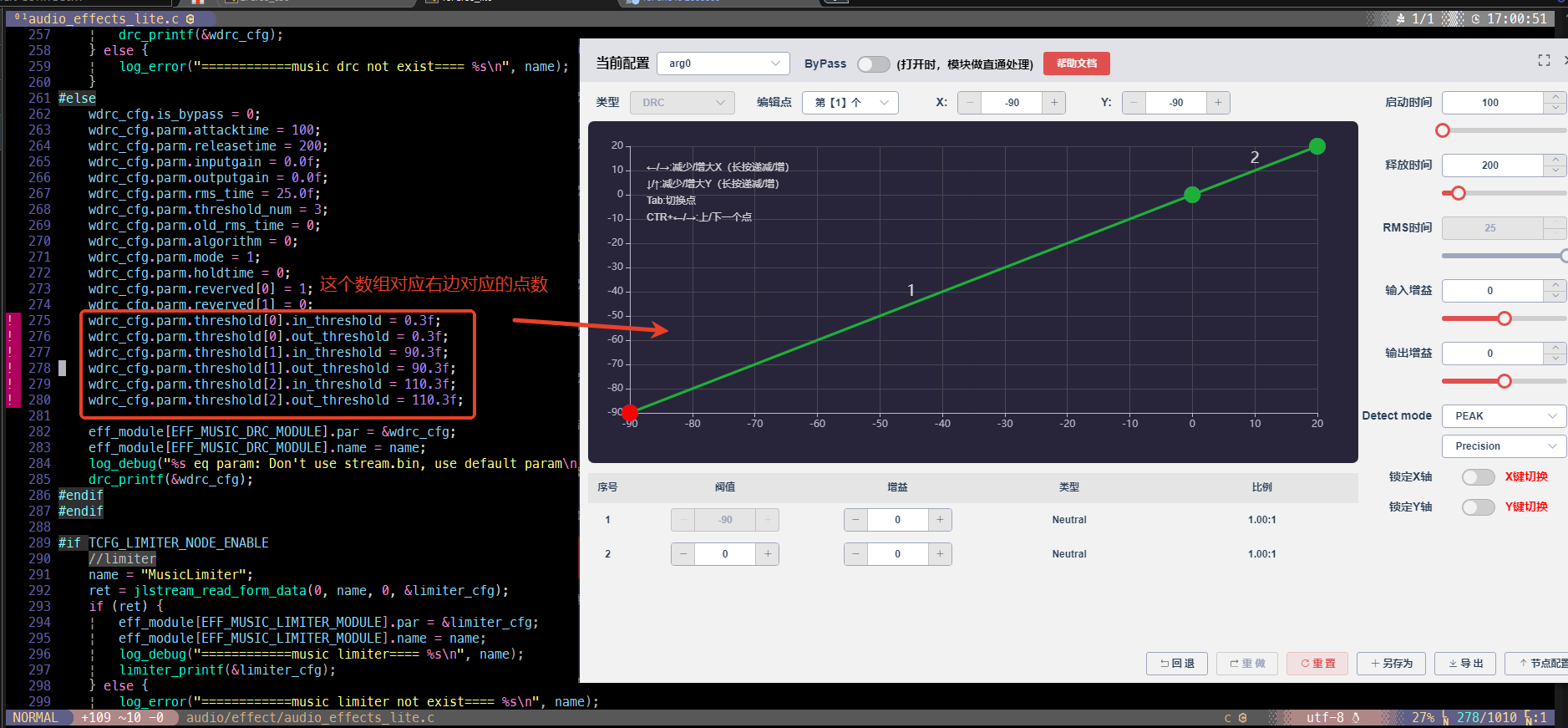Switch to audio_effects_lite.c tab
Viewport: 1568px width, 728px height.
(x=104, y=18)
